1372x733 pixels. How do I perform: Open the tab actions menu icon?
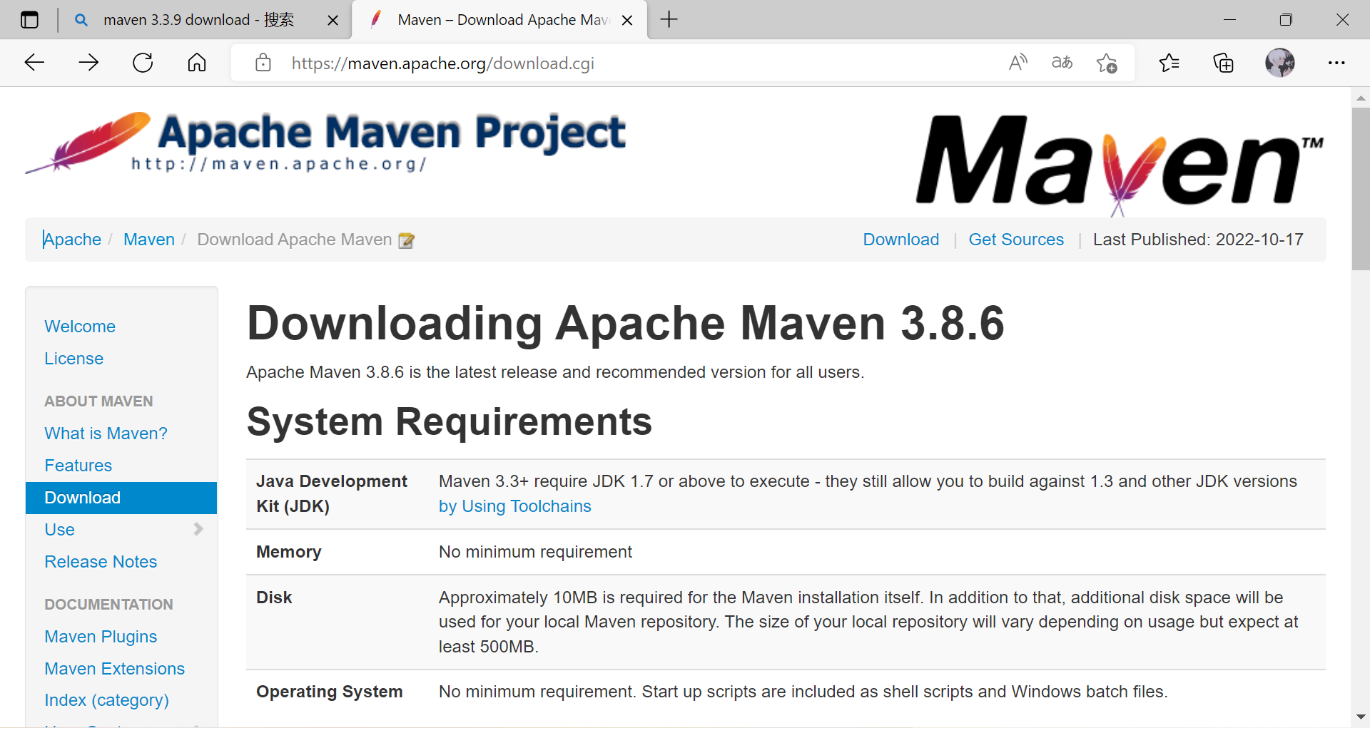point(30,20)
